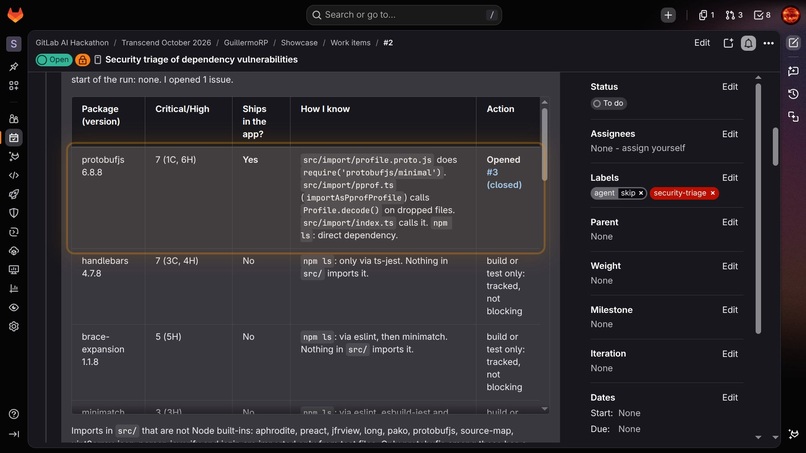Viewport: 806px width, 453px height.
Task: Open the Secure shield icon in sidebar
Action: click(x=14, y=213)
